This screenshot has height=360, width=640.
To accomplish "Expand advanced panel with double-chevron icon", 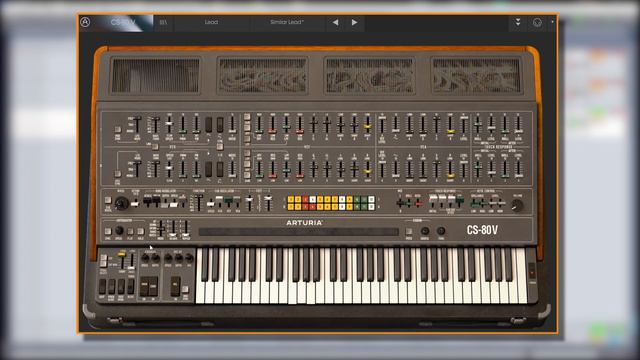I will tap(518, 22).
